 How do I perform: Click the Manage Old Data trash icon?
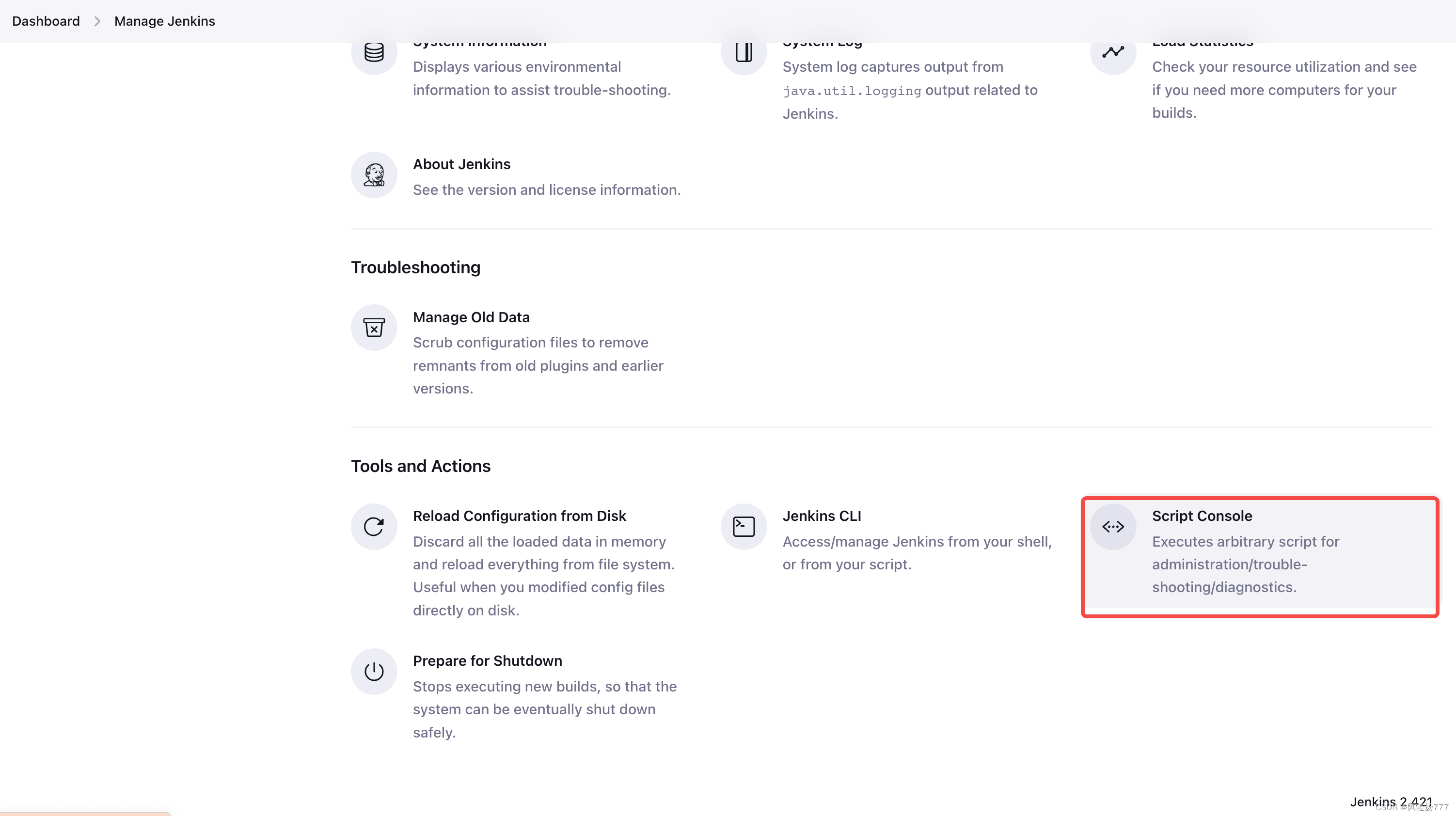[x=374, y=328]
